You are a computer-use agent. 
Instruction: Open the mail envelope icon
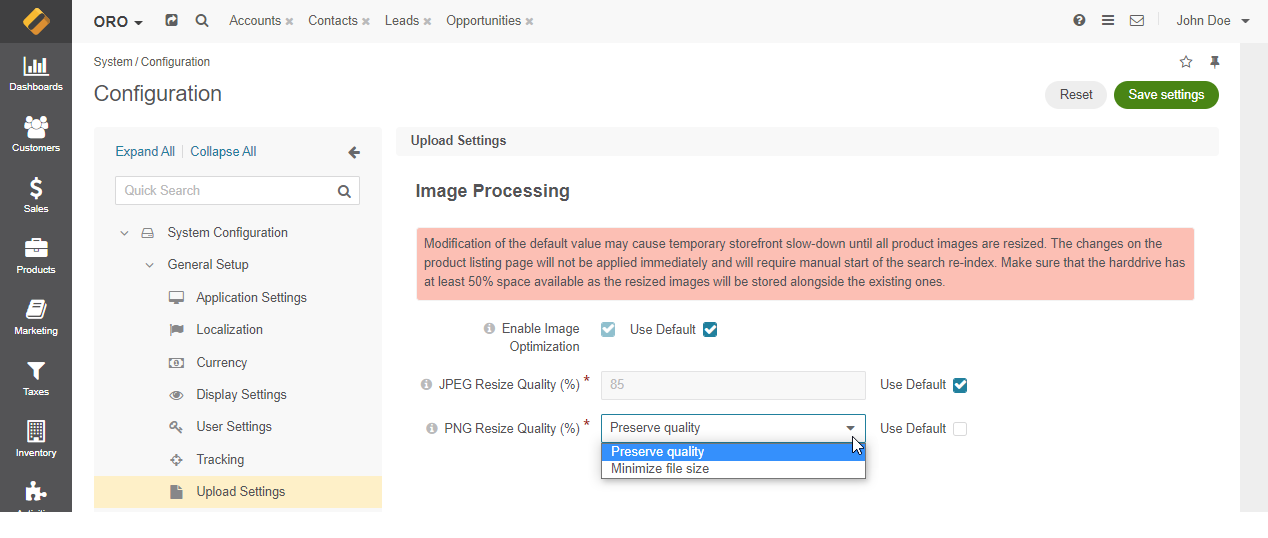coord(1137,20)
